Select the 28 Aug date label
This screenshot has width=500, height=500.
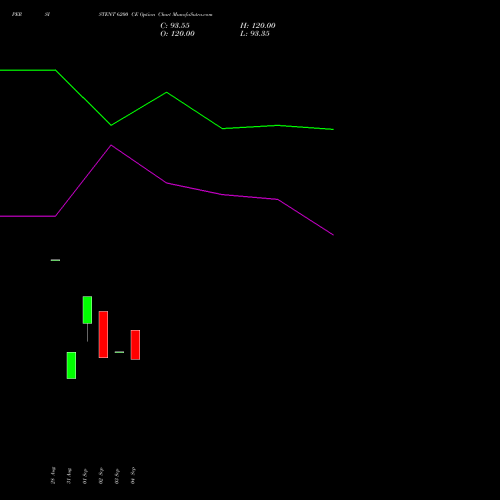pyautogui.click(x=53, y=475)
